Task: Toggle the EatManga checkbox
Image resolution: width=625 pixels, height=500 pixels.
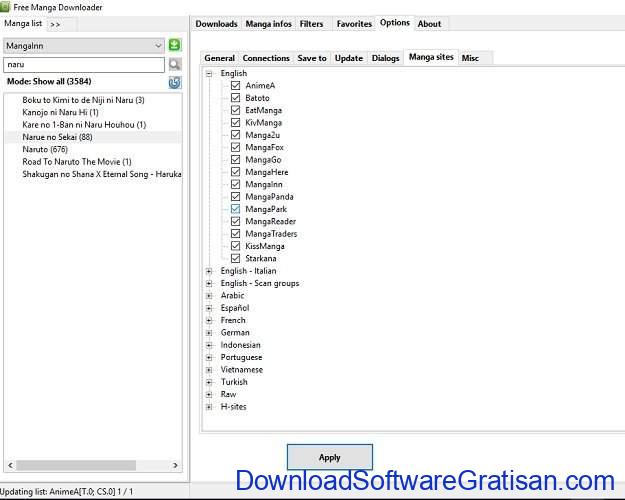Action: pos(236,110)
